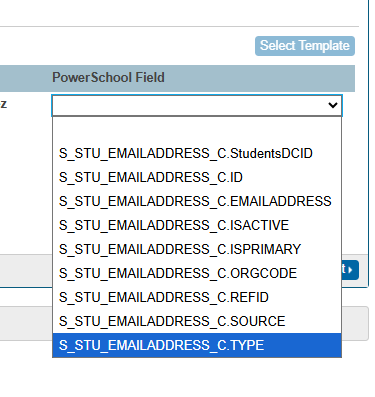Click the Select Template button
The height and width of the screenshot is (397, 375).
click(x=305, y=46)
